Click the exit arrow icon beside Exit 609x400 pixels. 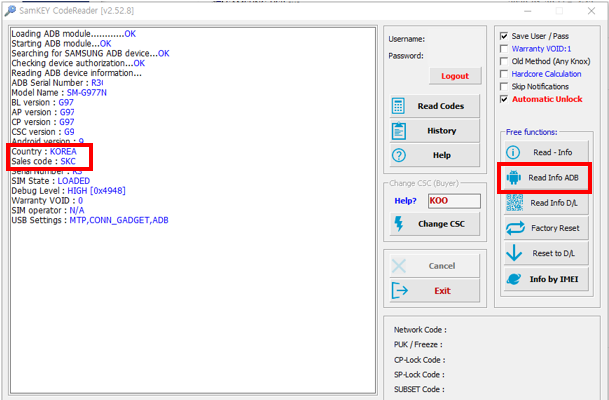point(400,290)
